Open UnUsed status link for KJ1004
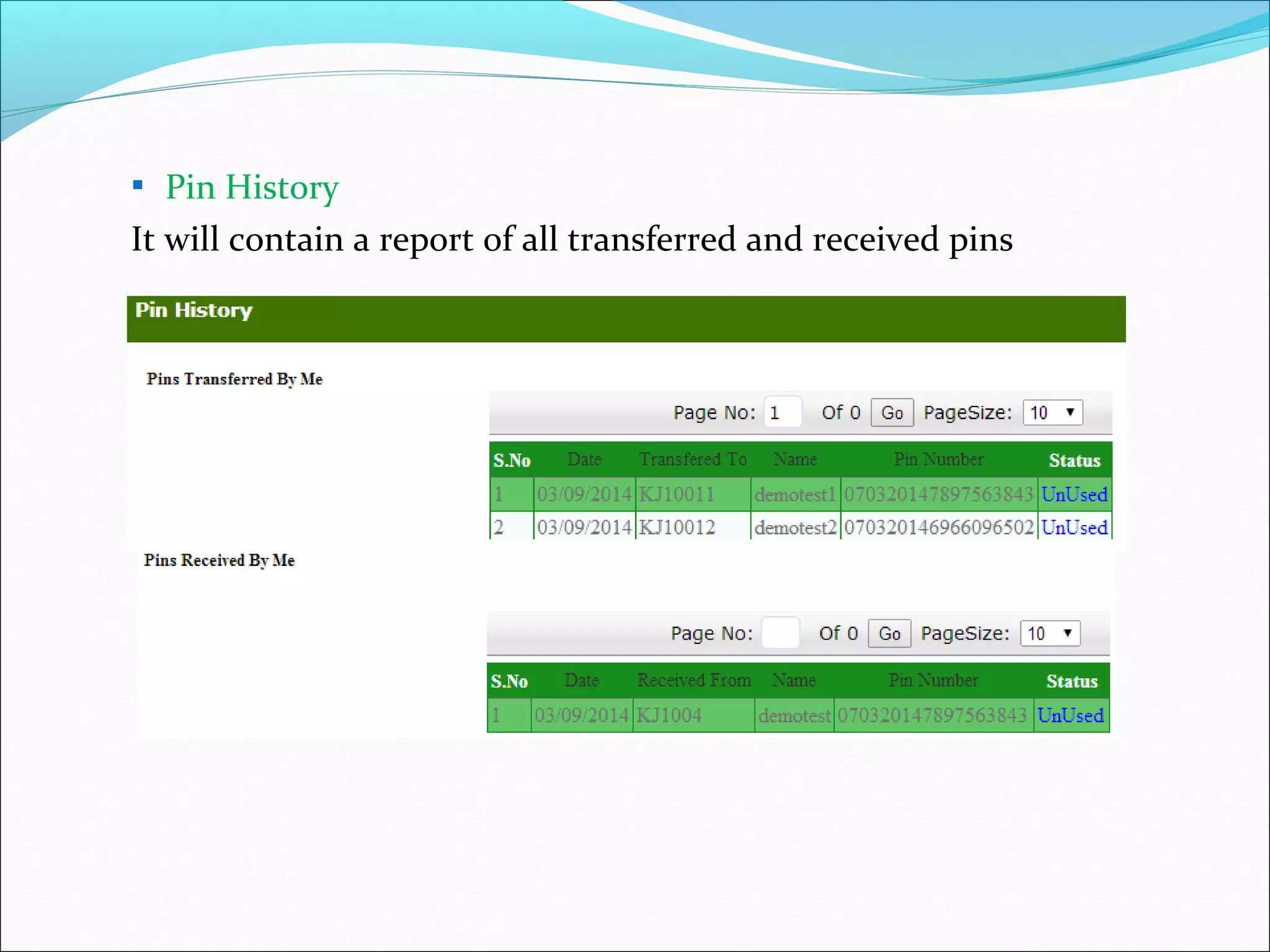This screenshot has height=952, width=1270. pos(1070,715)
